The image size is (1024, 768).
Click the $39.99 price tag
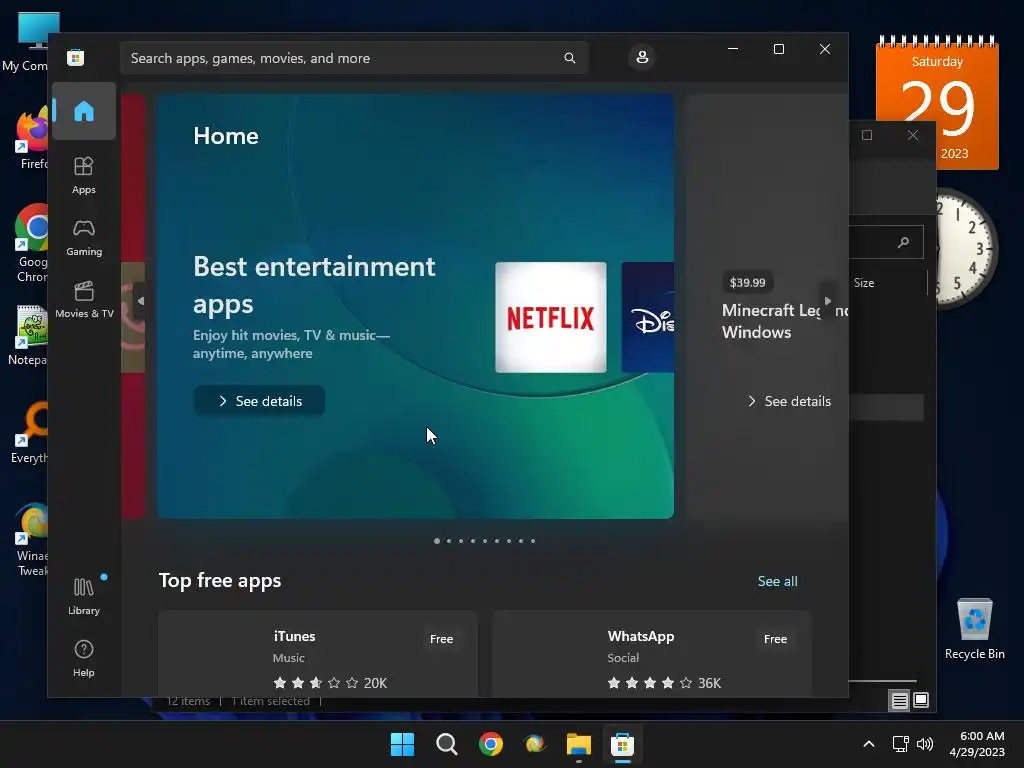[x=747, y=283]
